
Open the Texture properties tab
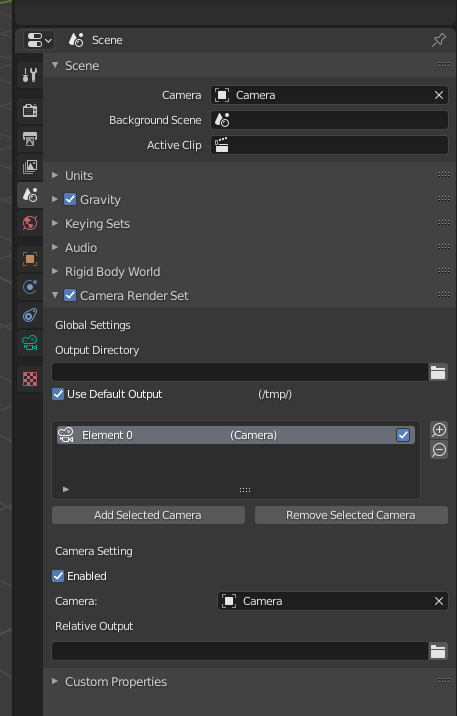[x=30, y=379]
